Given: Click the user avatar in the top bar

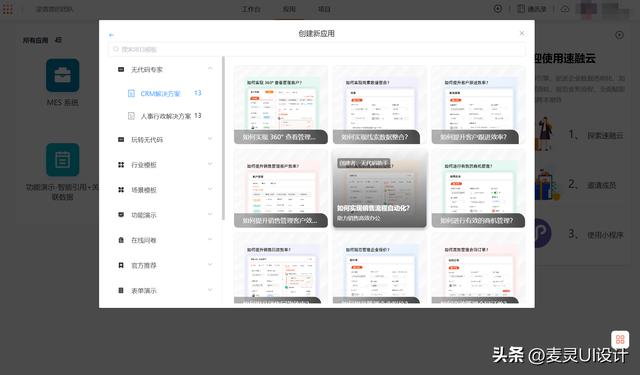Looking at the screenshot, I should tap(588, 10).
